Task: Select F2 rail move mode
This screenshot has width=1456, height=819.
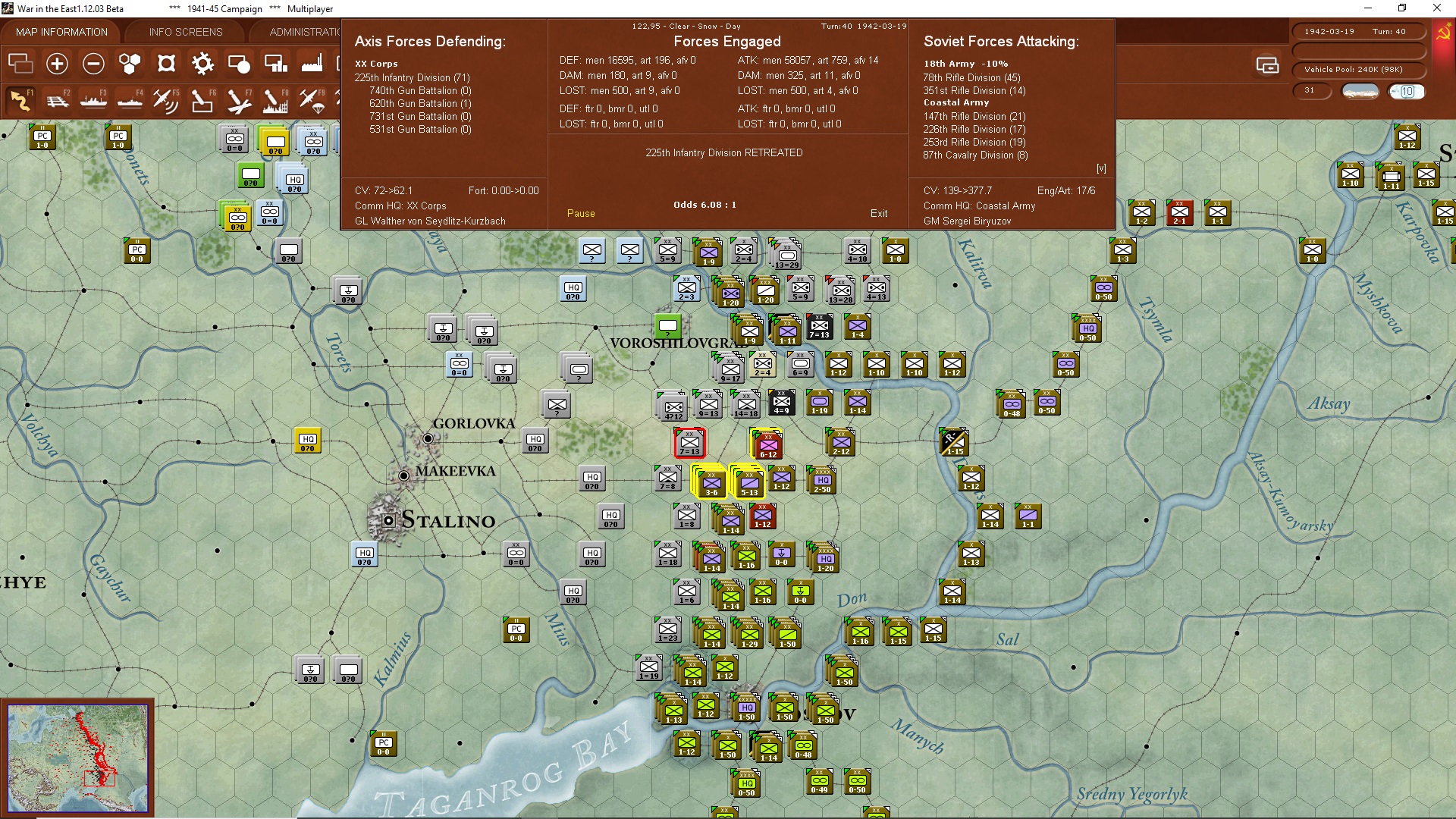Action: click(x=57, y=100)
